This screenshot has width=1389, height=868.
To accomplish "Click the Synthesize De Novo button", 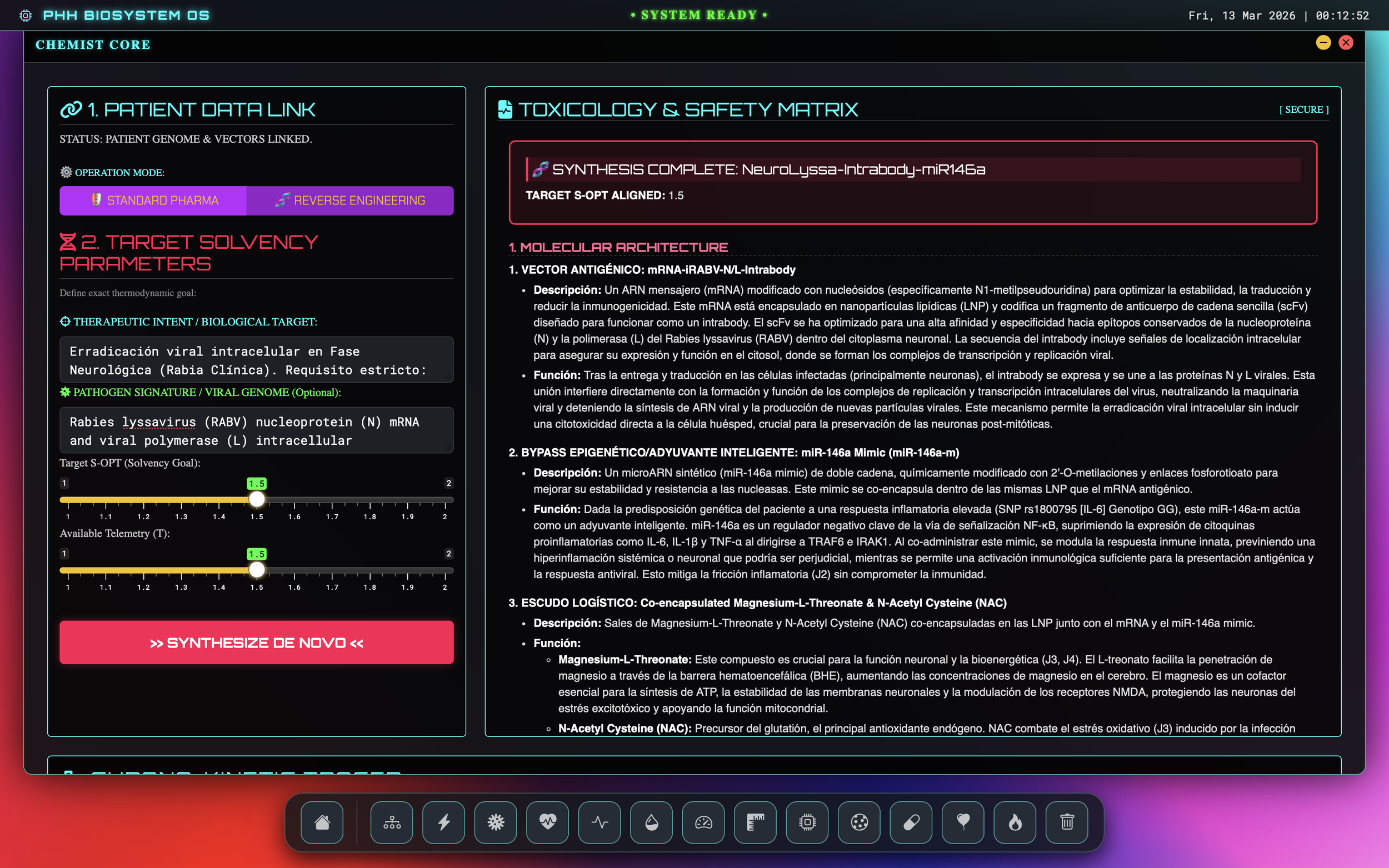I will pos(257,643).
